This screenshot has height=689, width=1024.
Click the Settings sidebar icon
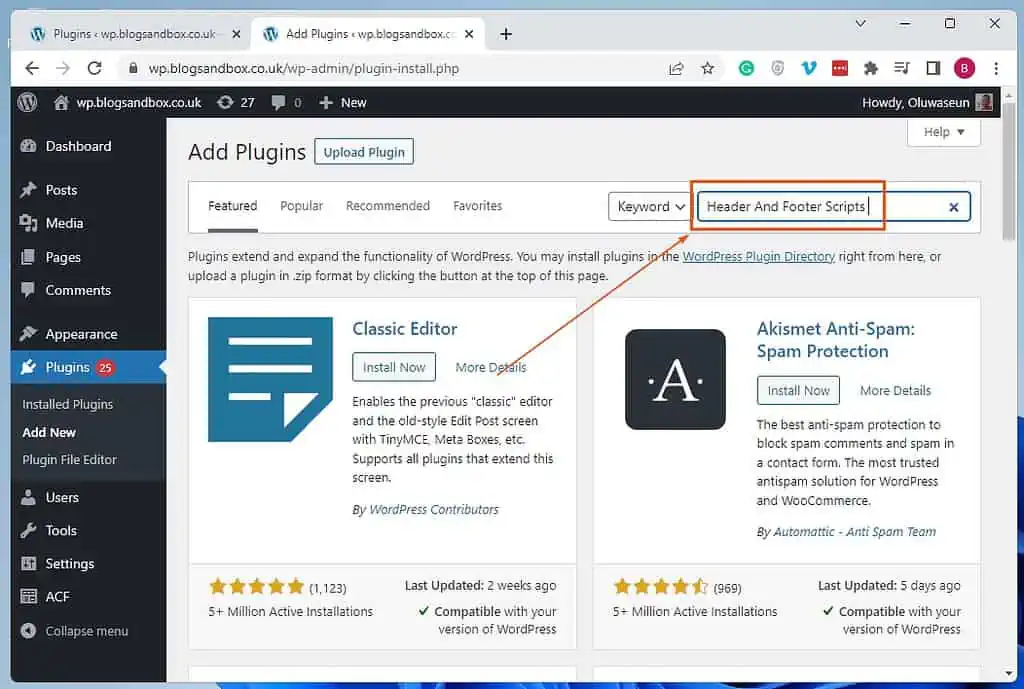[x=28, y=564]
